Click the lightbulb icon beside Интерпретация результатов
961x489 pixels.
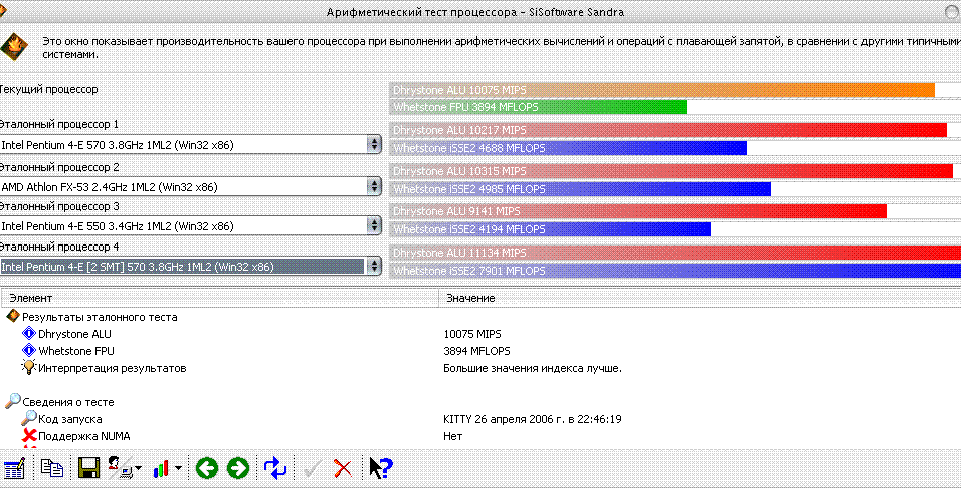29,367
